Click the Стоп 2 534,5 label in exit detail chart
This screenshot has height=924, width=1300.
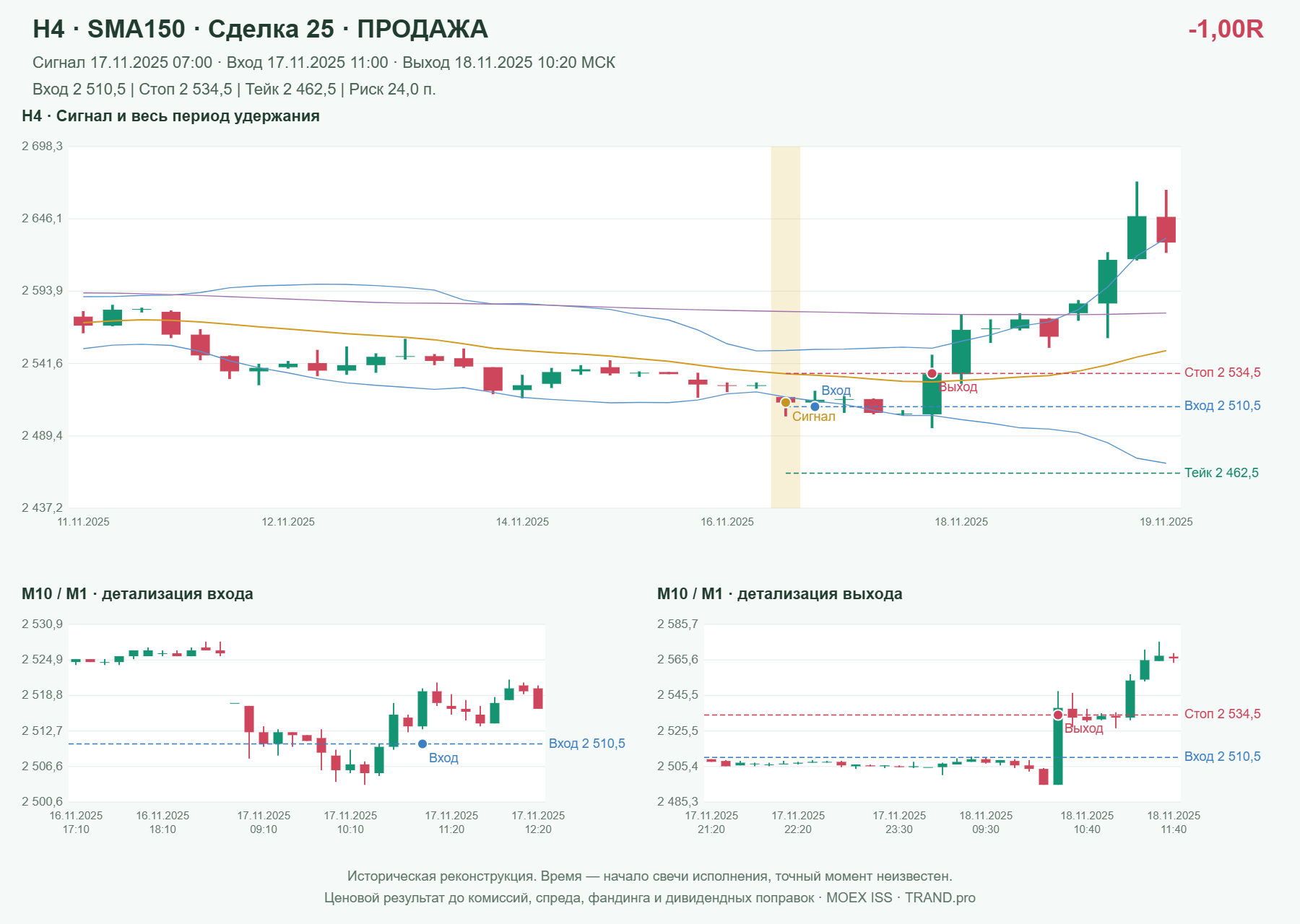click(1223, 714)
